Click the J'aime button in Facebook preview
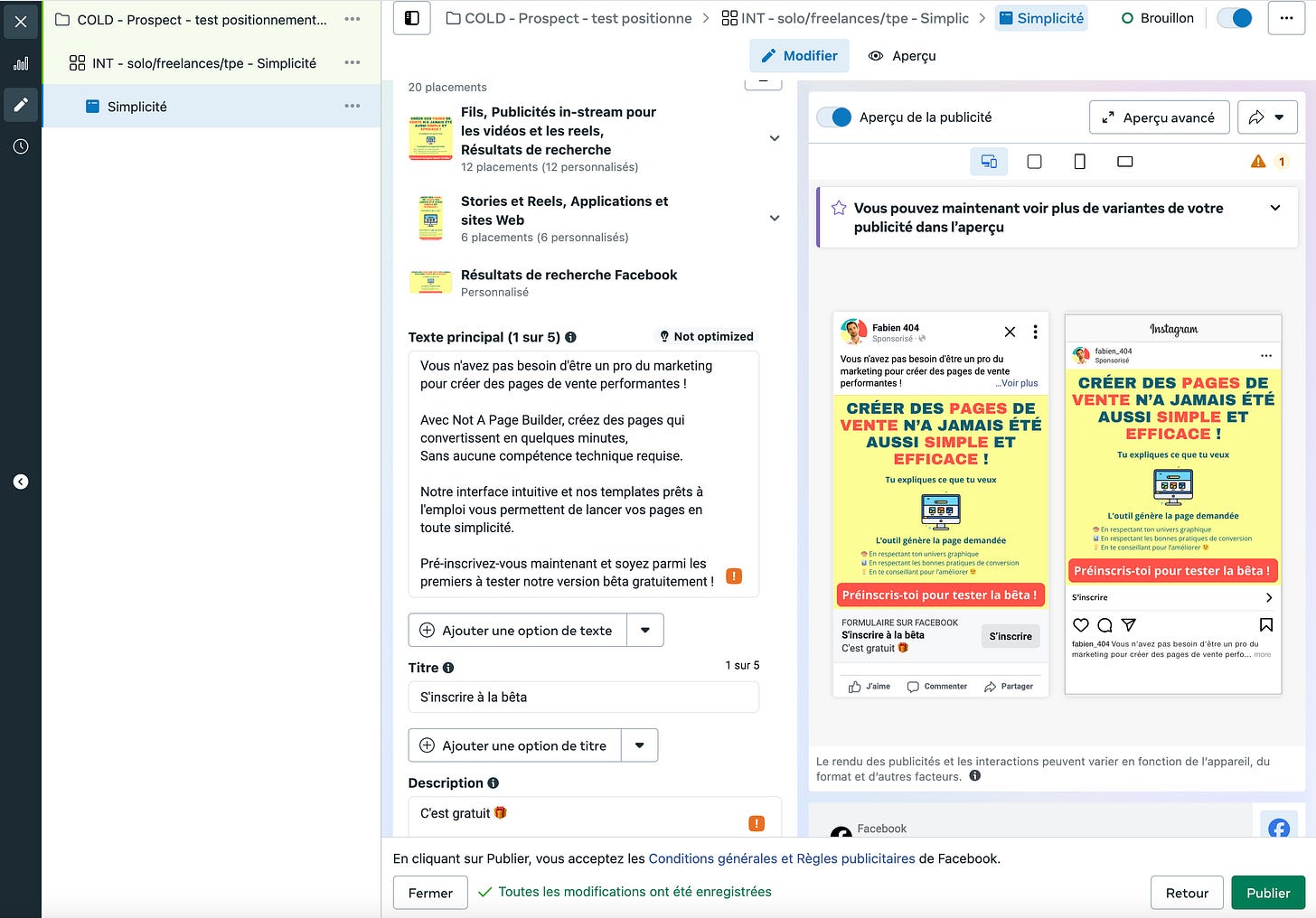 coord(869,687)
